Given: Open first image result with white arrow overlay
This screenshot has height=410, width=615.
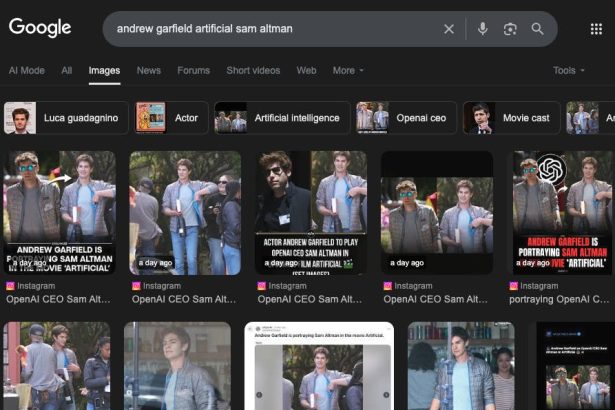Looking at the screenshot, I should (x=60, y=213).
